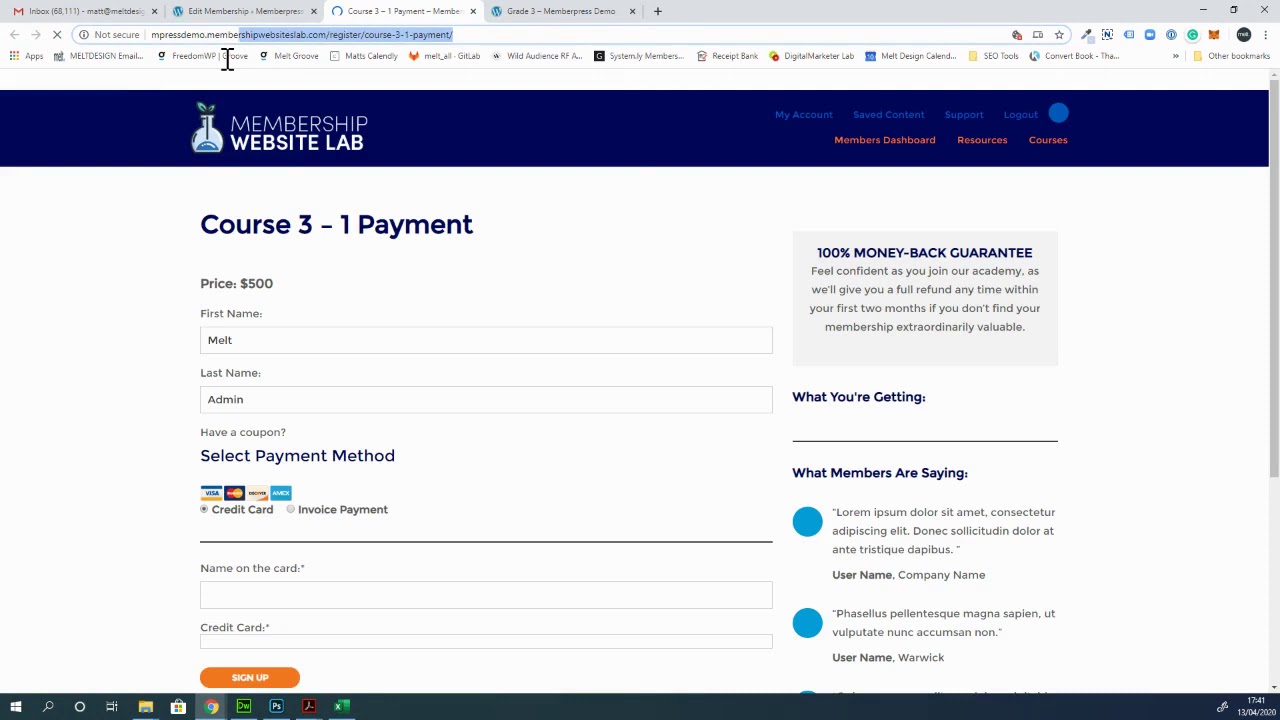1280x720 pixels.
Task: Click the Name on the card field
Action: pos(486,595)
